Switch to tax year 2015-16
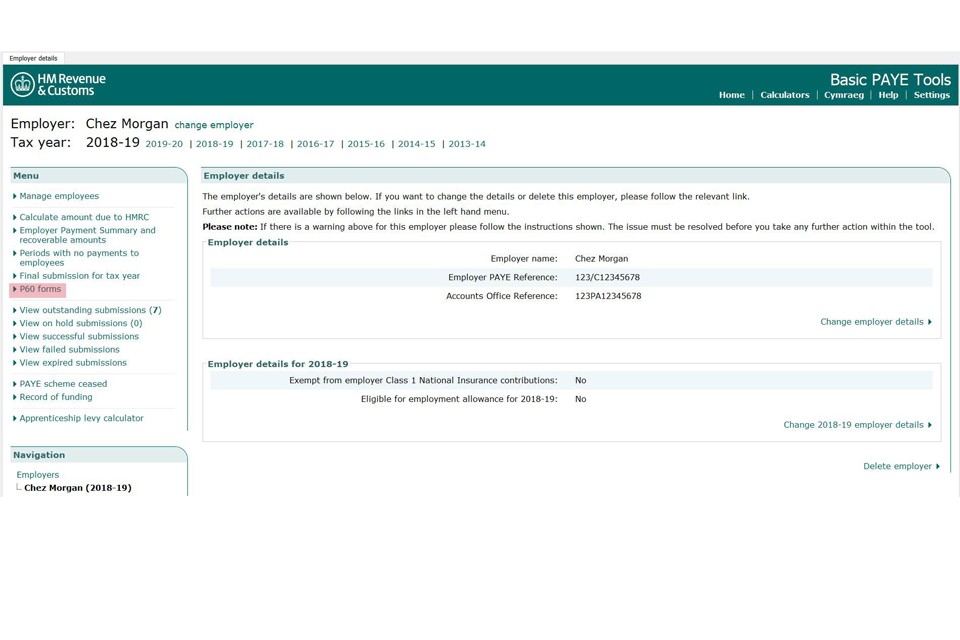Screen dimensions: 960x640 [366, 144]
